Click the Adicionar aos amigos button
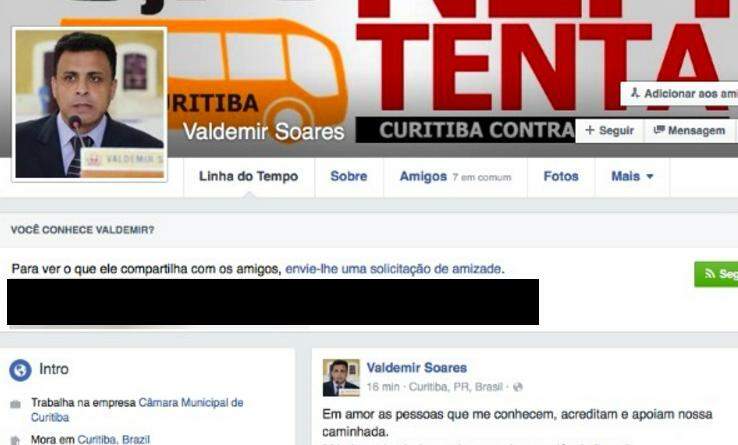The width and height of the screenshot is (738, 445). click(679, 93)
